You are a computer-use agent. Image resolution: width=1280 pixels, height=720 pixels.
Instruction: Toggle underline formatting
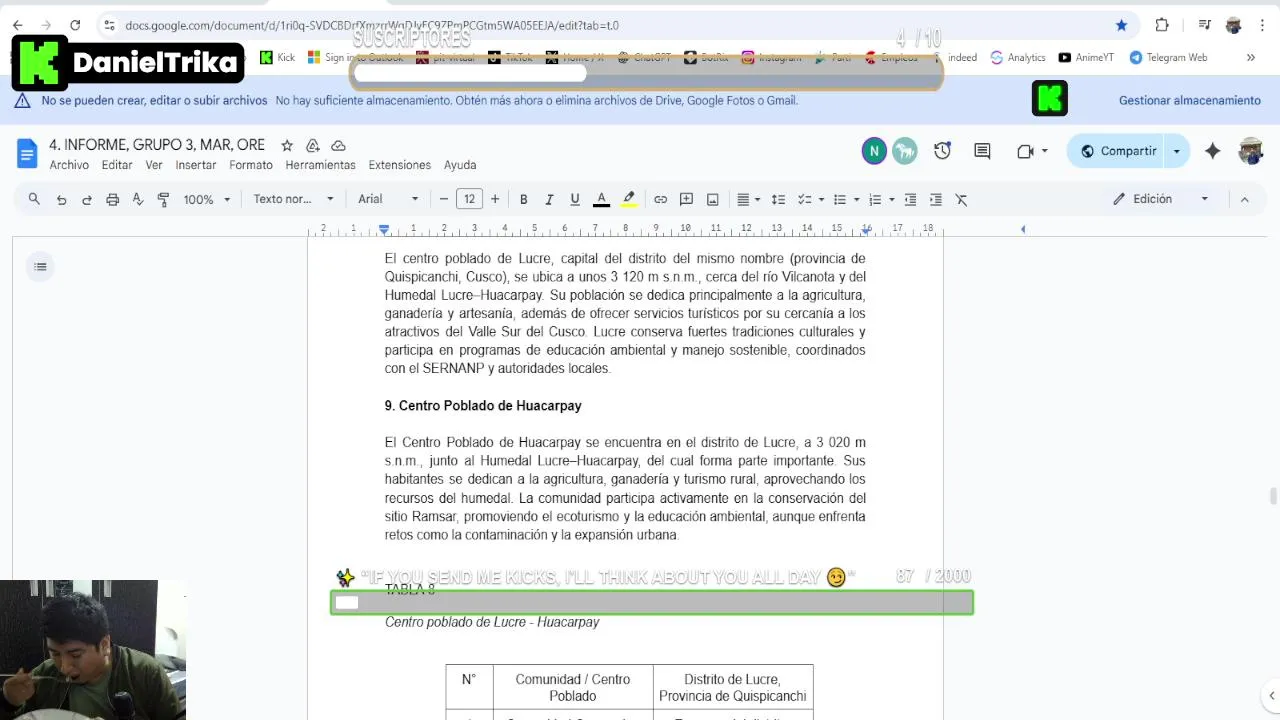575,199
